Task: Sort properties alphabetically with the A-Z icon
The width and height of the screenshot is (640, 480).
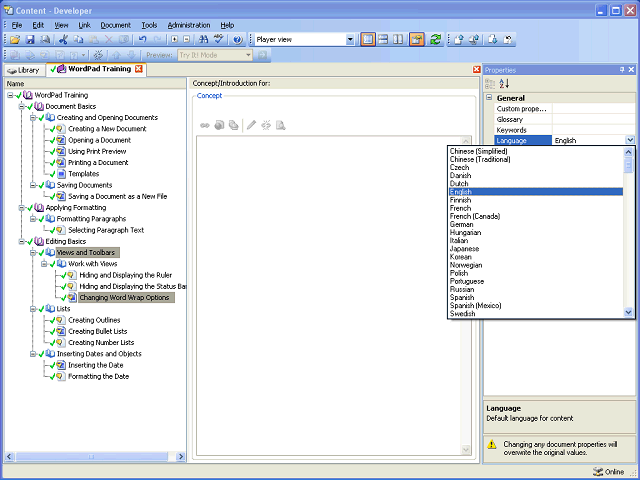Action: point(504,84)
